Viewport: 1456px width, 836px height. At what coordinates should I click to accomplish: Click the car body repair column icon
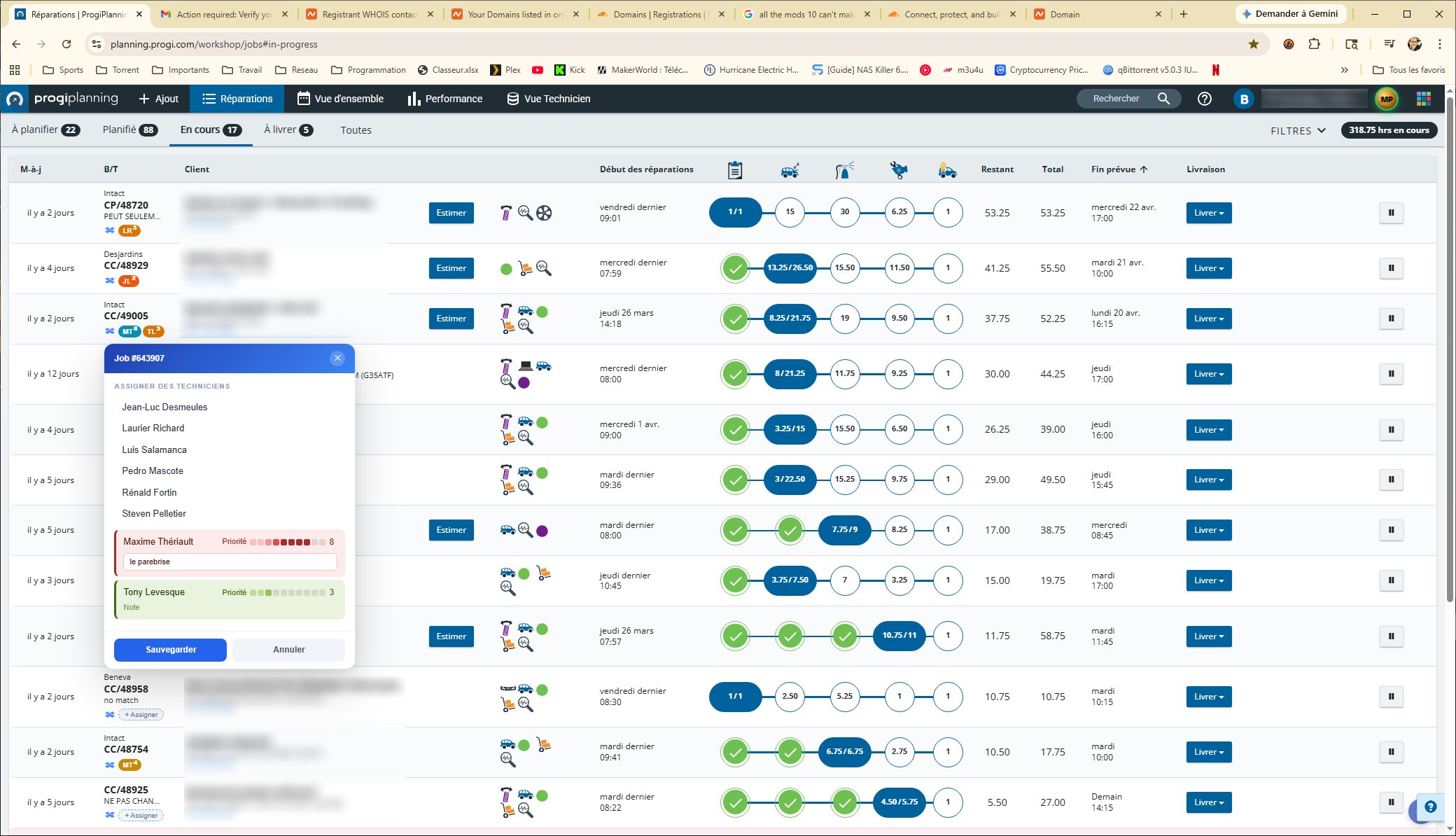[790, 169]
